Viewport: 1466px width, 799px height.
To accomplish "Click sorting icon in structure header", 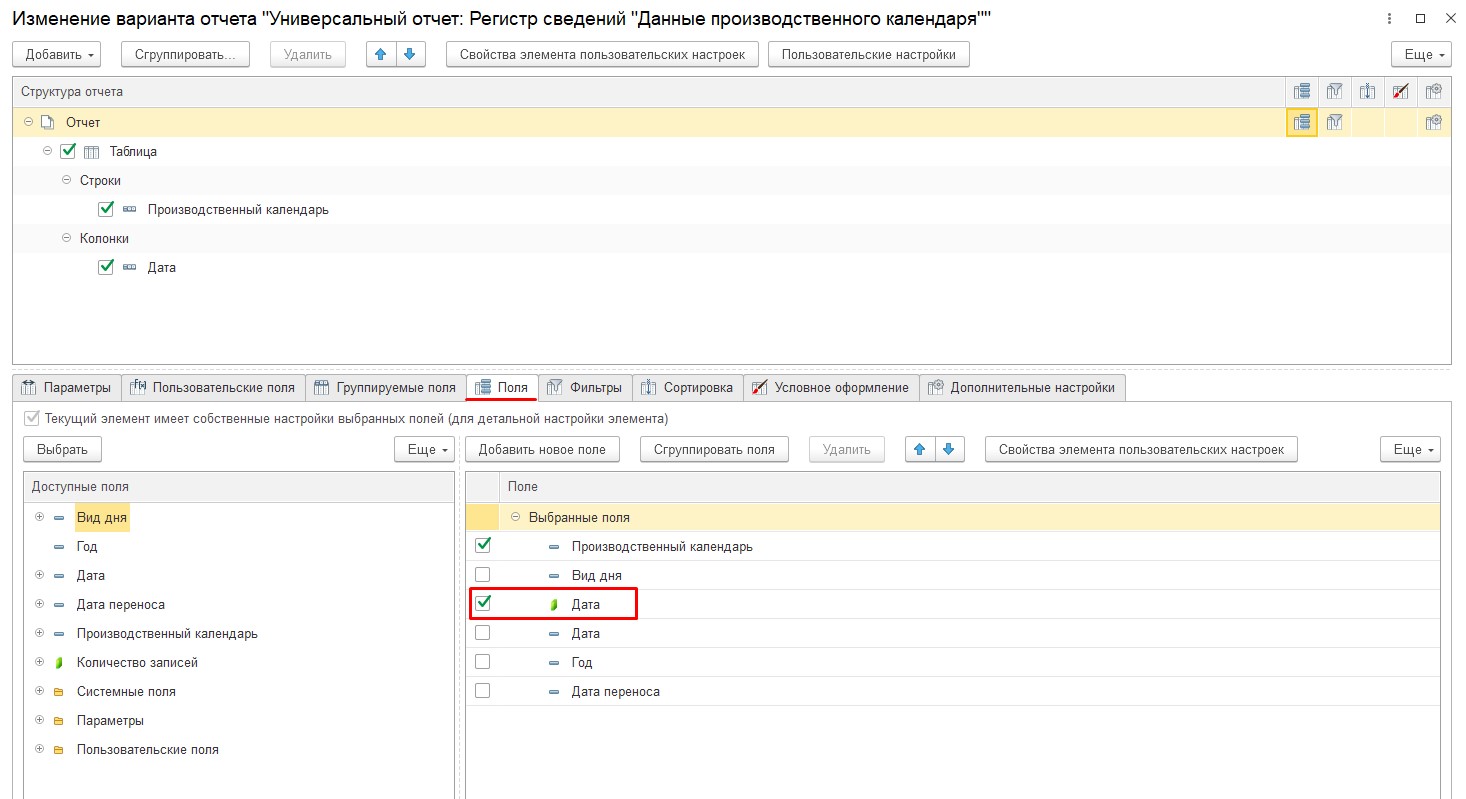I will point(1367,92).
